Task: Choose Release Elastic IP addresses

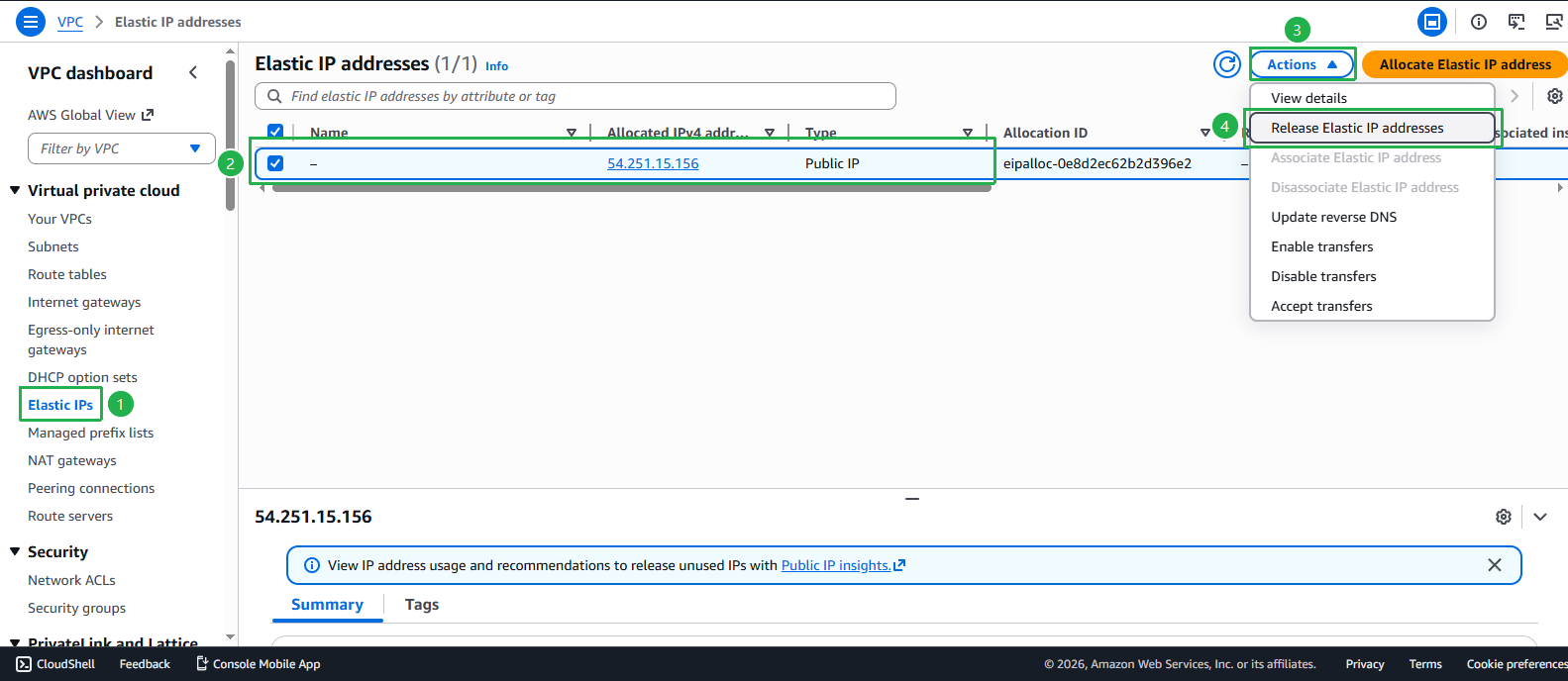Action: coord(1372,128)
